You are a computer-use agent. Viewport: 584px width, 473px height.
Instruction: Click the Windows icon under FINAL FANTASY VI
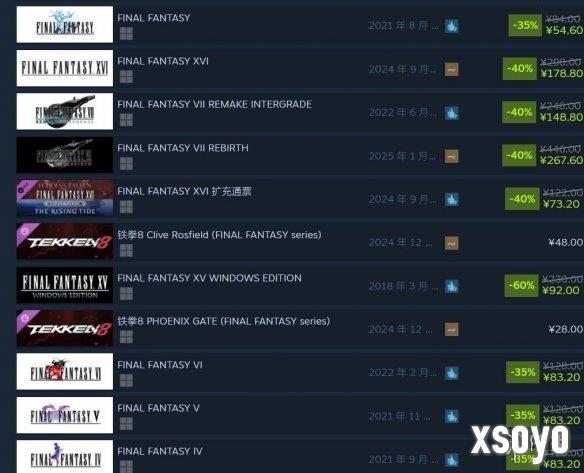[126, 380]
